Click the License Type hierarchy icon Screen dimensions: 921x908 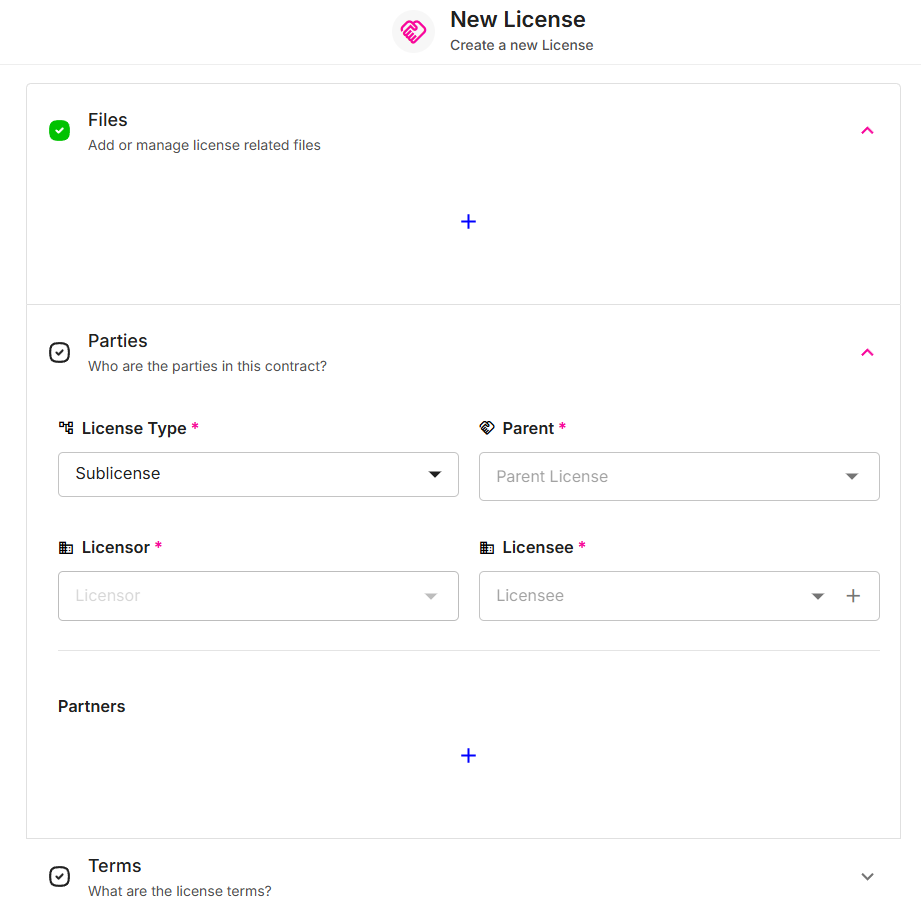[66, 428]
